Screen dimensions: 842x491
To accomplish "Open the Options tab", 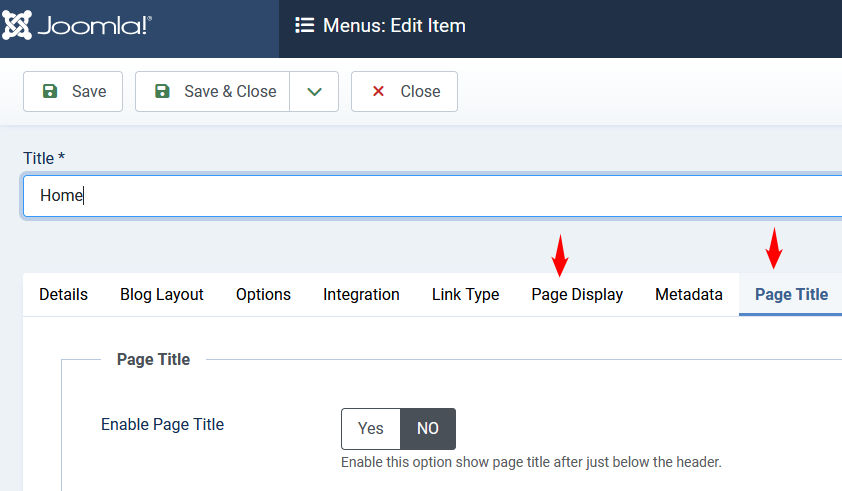I will (263, 295).
